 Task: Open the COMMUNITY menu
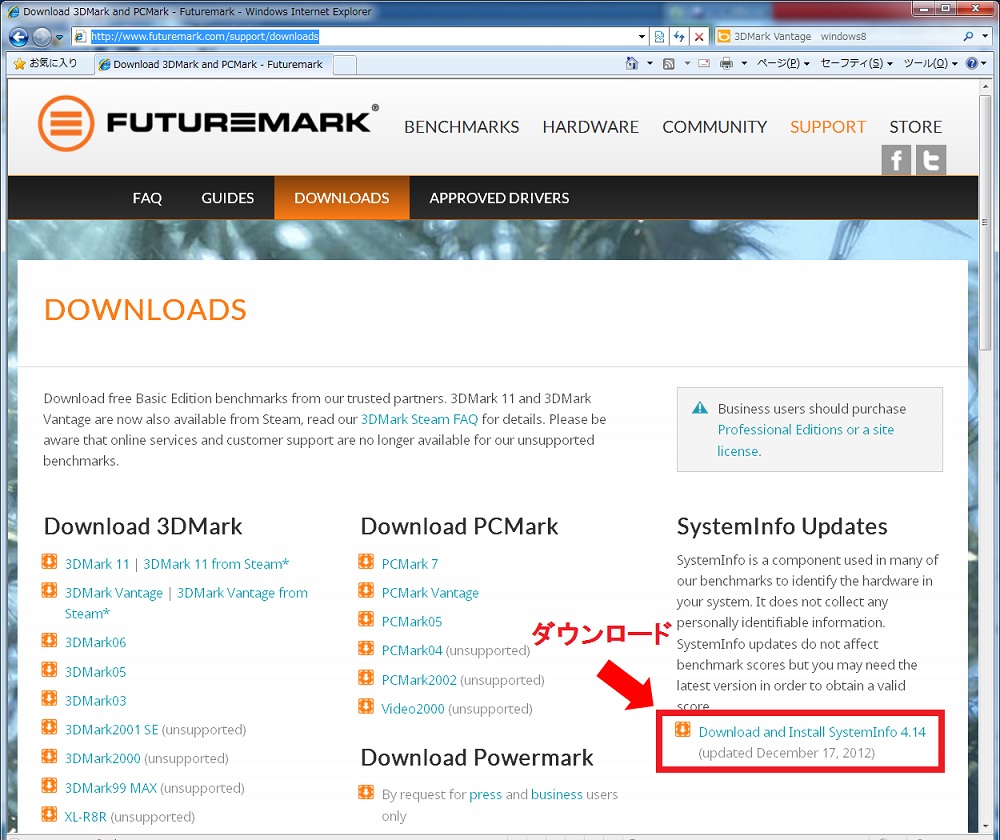(x=714, y=127)
